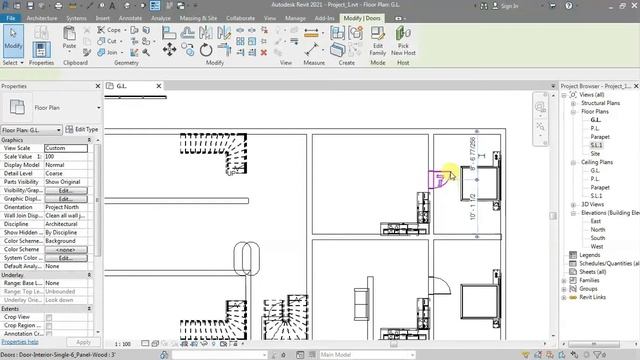Activate the Offset tool in the Modify panel
640x360 pixels.
click(187, 32)
